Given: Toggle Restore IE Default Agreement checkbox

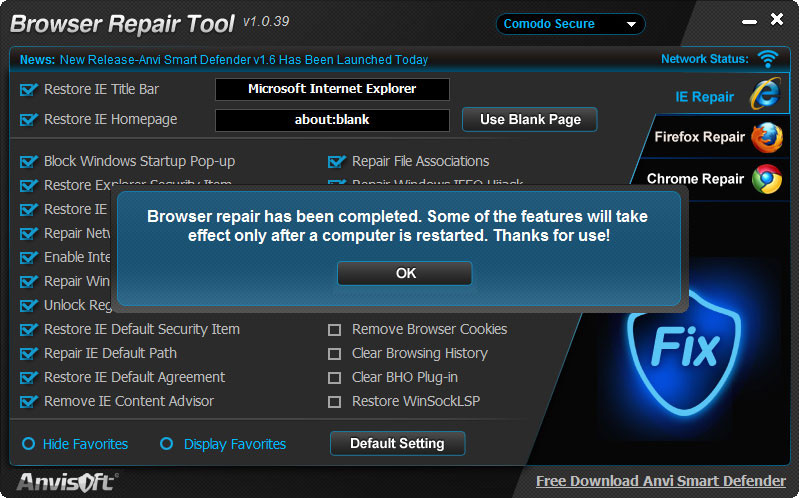Looking at the screenshot, I should tap(29, 377).
